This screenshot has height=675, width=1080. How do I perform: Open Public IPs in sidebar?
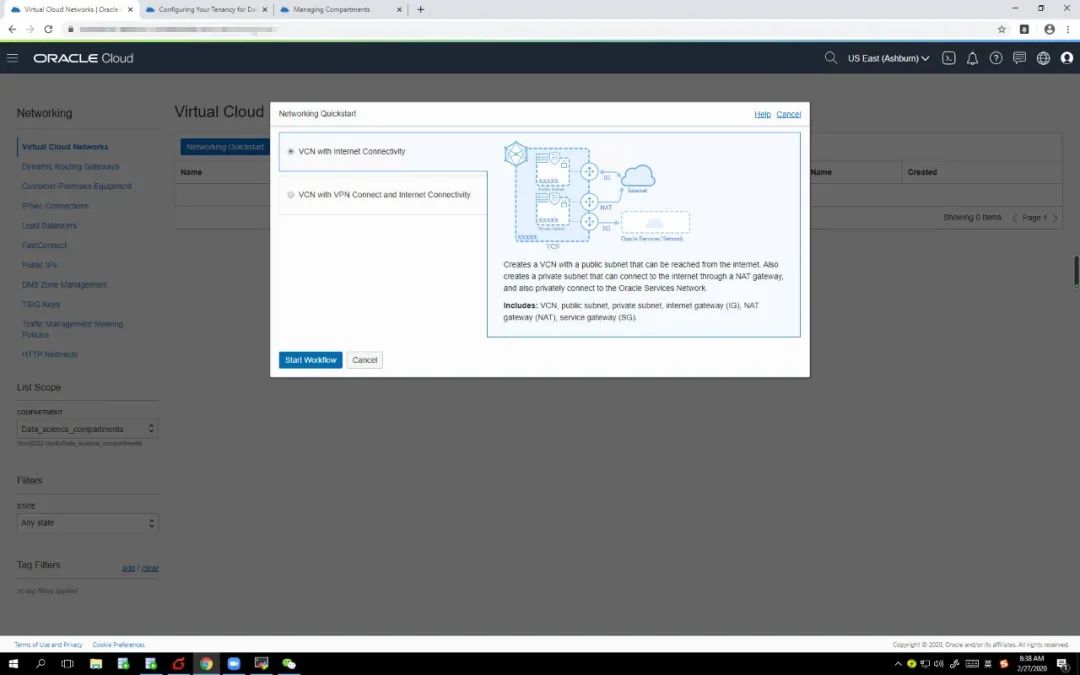click(x=39, y=265)
